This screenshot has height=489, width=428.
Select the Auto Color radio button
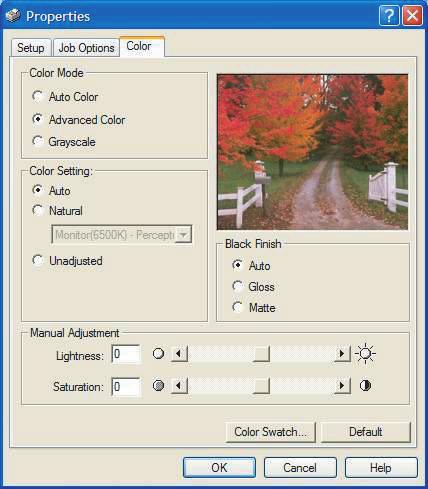tap(38, 97)
